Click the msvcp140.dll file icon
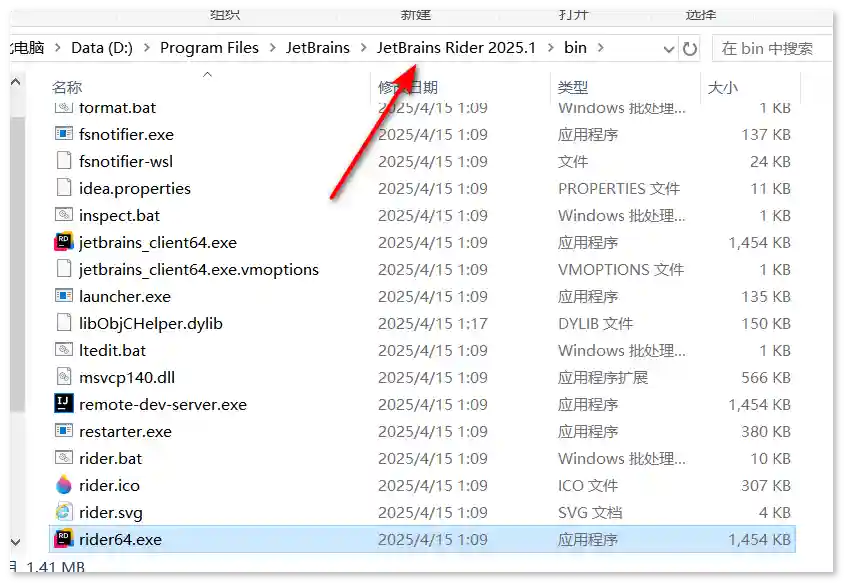Image resolution: width=844 pixels, height=583 pixels. [x=64, y=377]
